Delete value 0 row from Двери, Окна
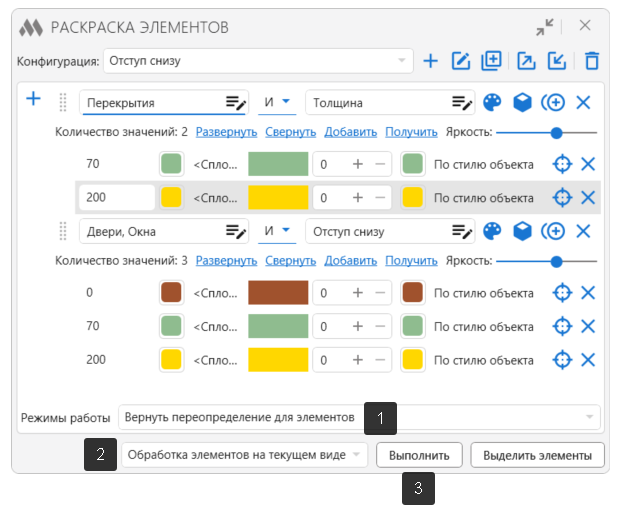Image resolution: width=619 pixels, height=505 pixels. pyautogui.click(x=588, y=293)
